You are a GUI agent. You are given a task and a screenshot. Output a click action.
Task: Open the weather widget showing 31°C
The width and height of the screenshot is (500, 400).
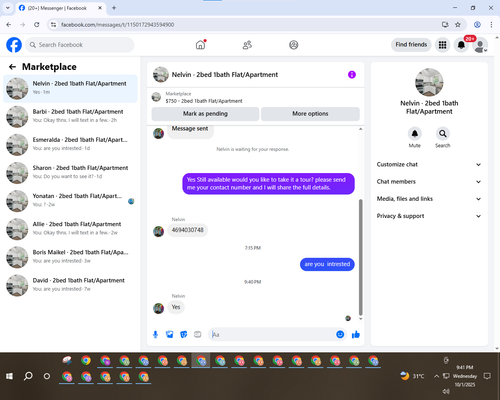[x=412, y=376]
